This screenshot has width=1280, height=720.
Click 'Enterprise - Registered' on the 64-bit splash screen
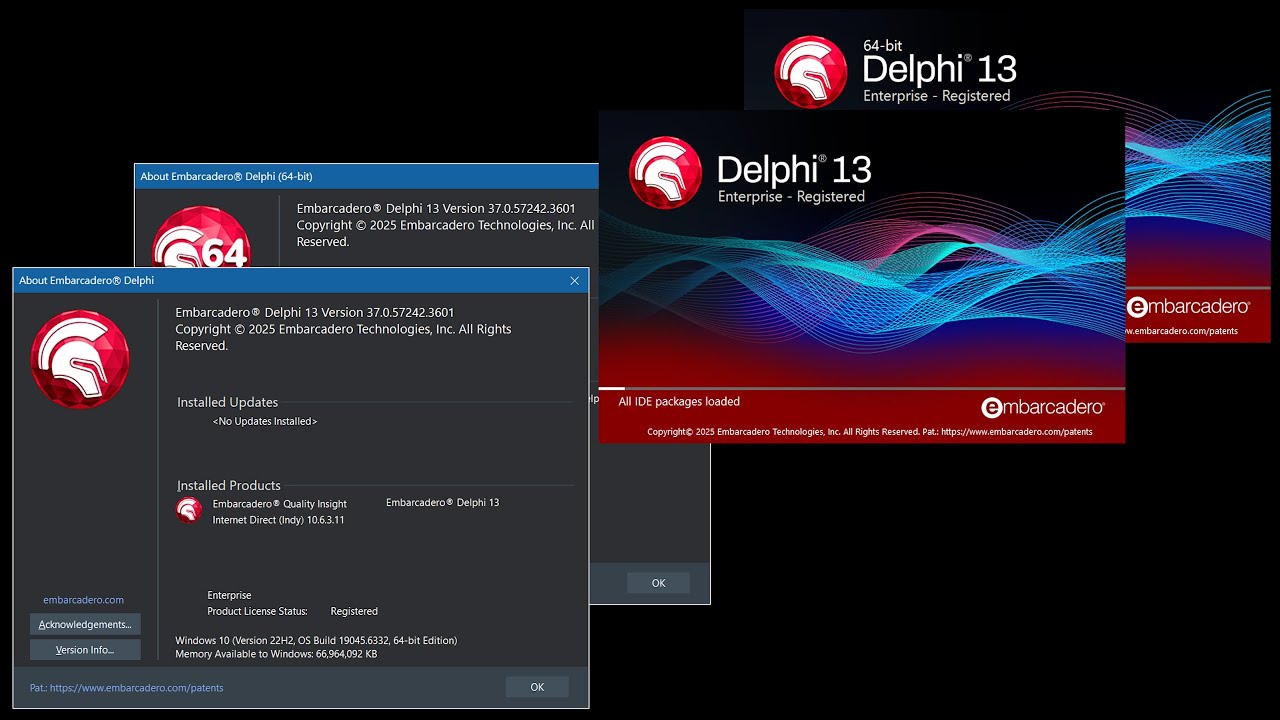click(937, 96)
